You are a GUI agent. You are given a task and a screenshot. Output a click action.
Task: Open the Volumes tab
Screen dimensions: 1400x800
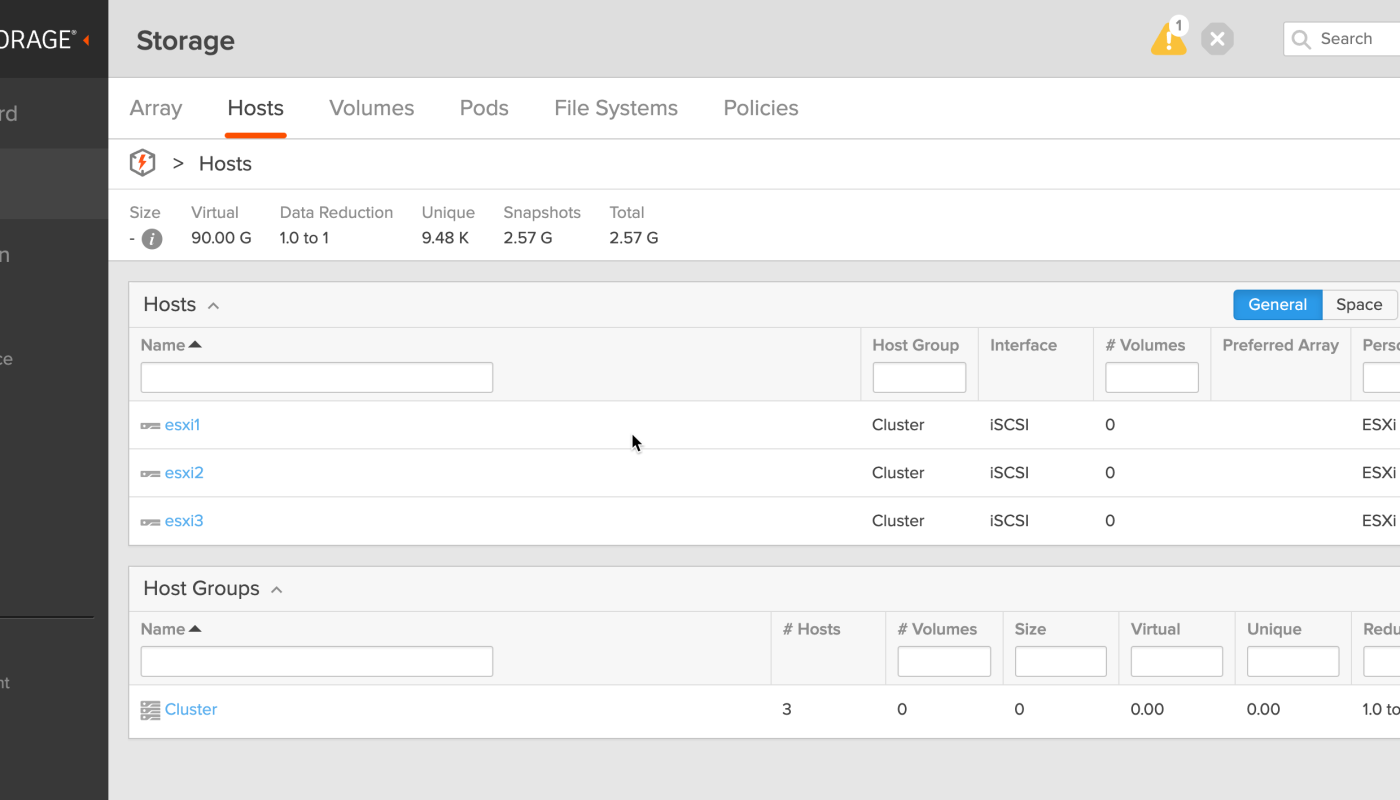click(371, 108)
